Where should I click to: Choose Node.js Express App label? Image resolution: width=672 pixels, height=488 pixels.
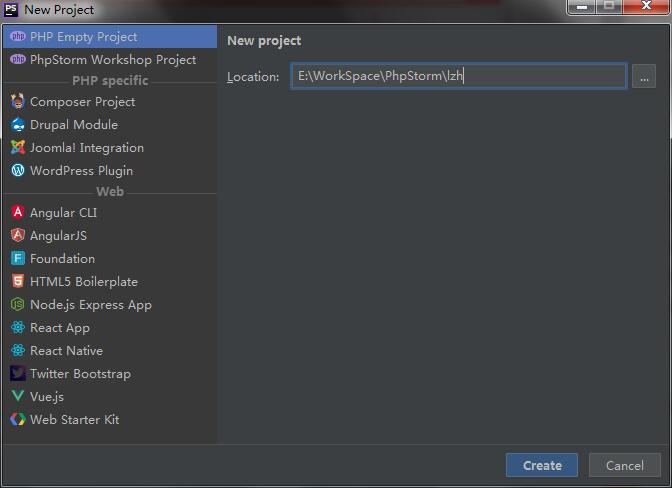pyautogui.click(x=91, y=305)
